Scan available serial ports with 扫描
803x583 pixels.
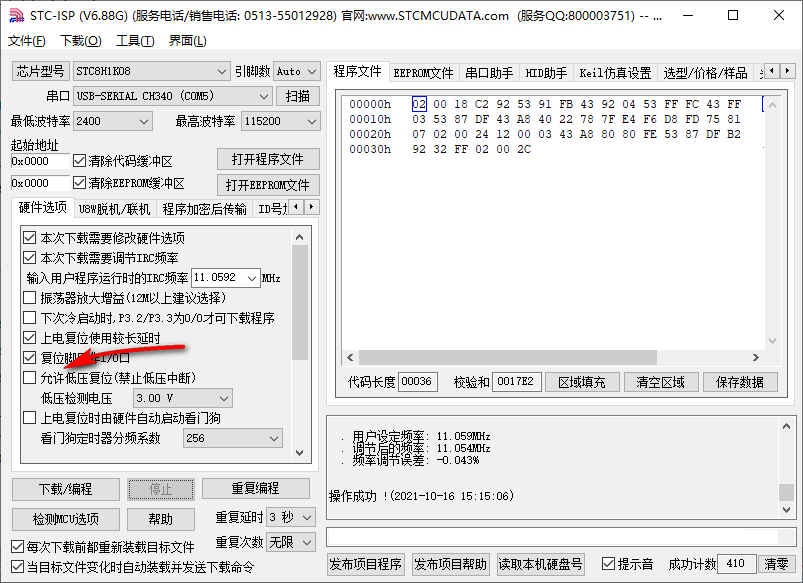[297, 97]
